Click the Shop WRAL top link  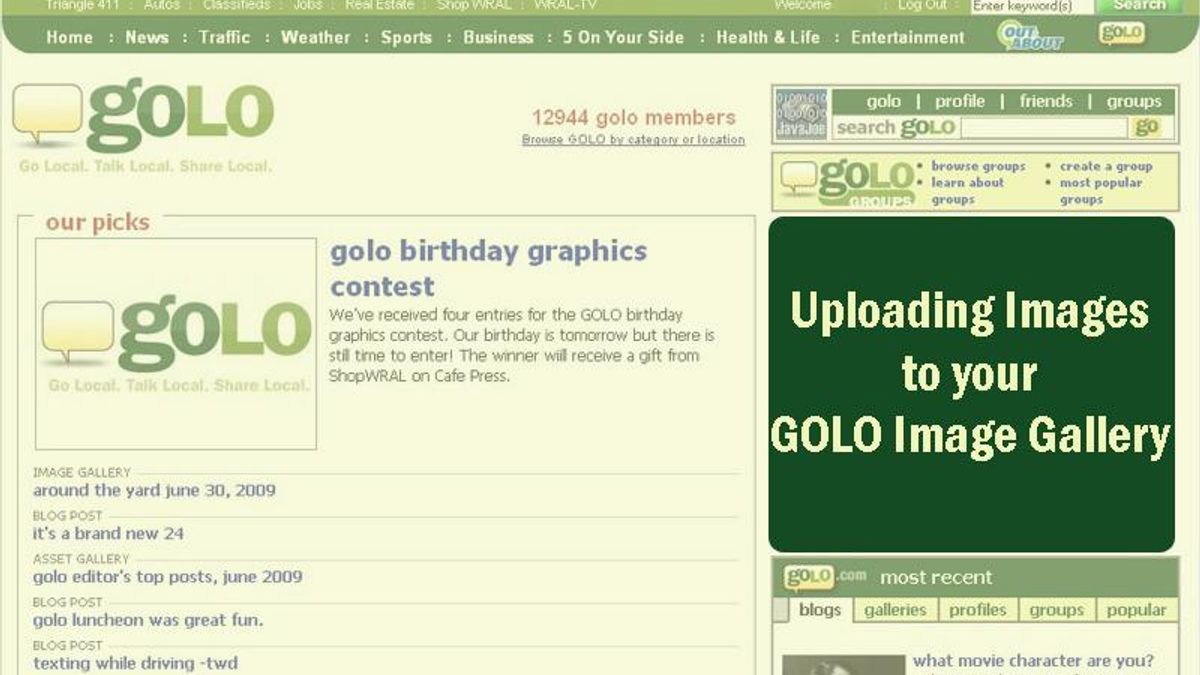point(474,5)
